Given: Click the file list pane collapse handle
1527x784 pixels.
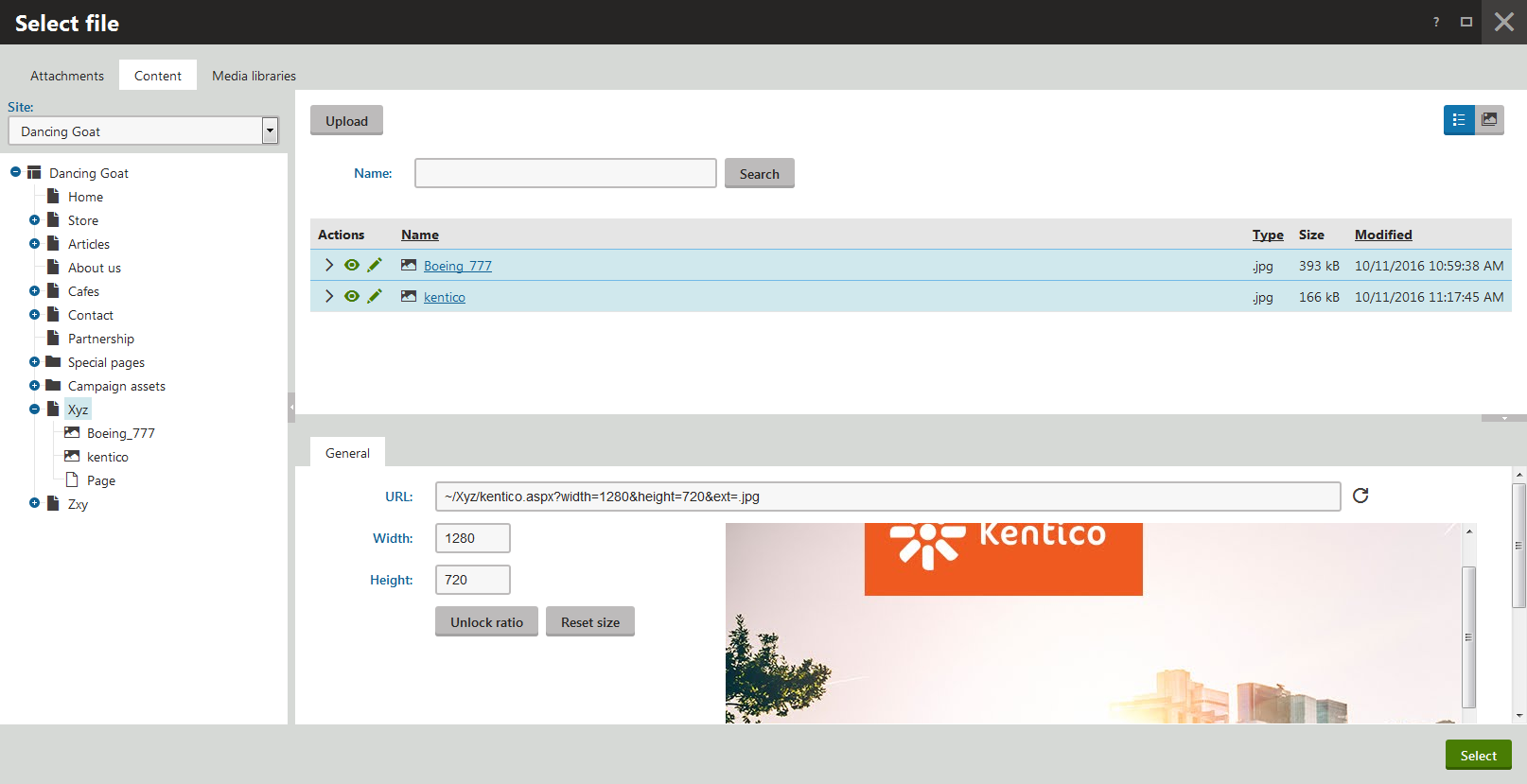Looking at the screenshot, I should click(x=1504, y=418).
